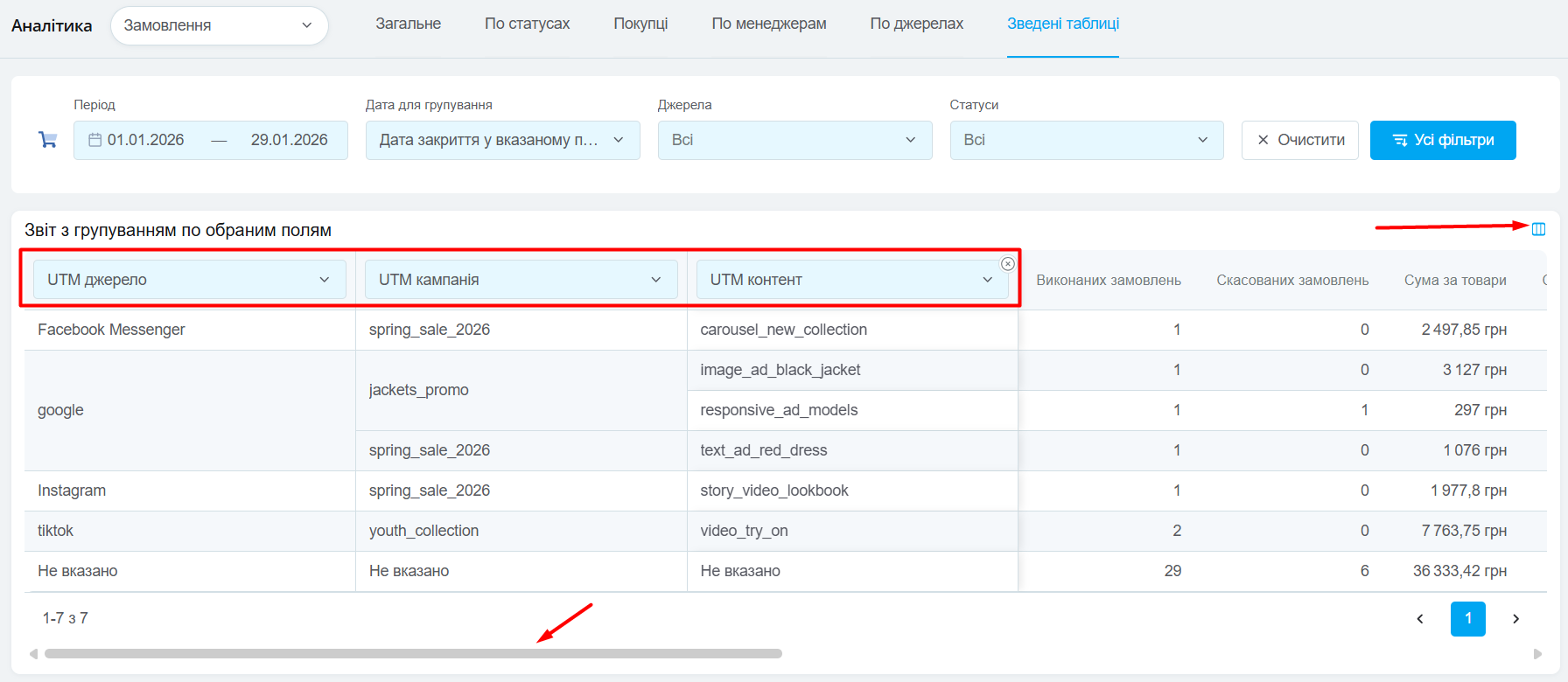Open the Покупці tab
The height and width of the screenshot is (682, 1568).
click(640, 24)
